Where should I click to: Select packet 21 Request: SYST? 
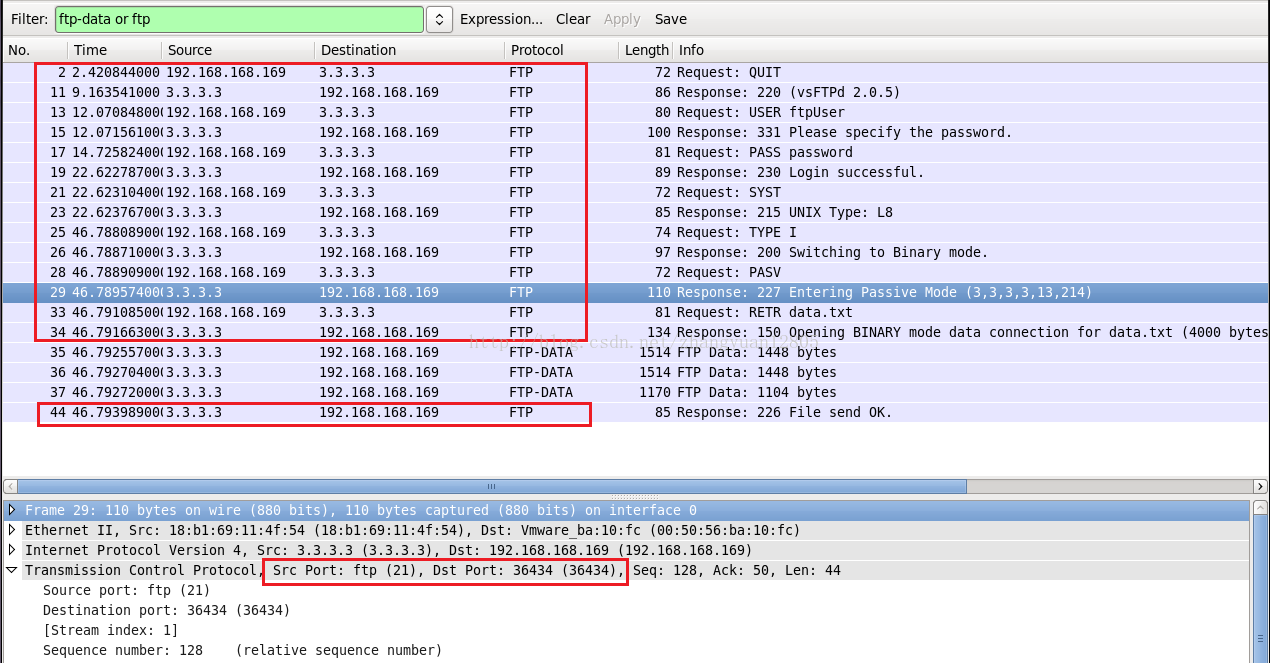pos(635,192)
